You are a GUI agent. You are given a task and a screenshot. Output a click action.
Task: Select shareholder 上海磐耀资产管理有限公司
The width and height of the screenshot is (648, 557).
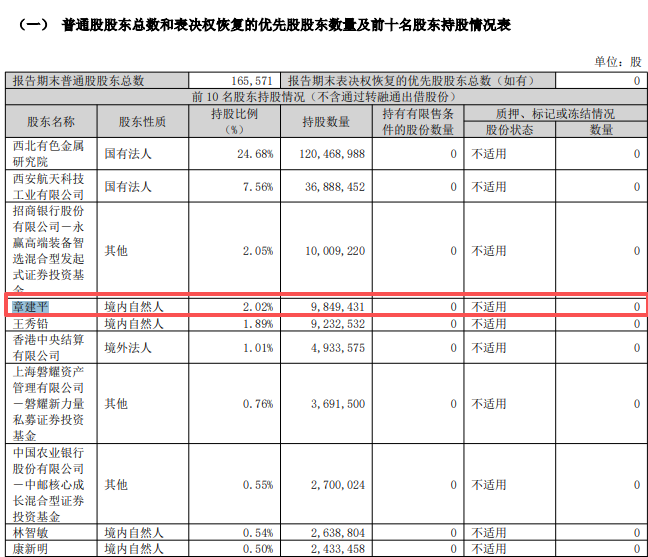pos(48,404)
